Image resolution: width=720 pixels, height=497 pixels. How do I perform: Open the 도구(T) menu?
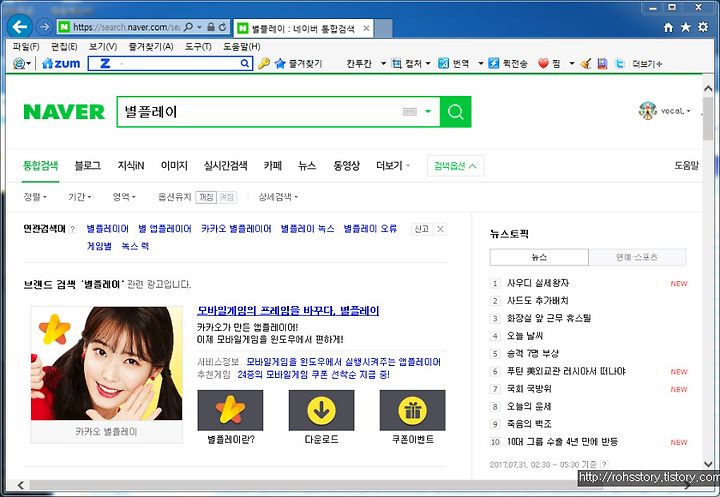pos(198,46)
